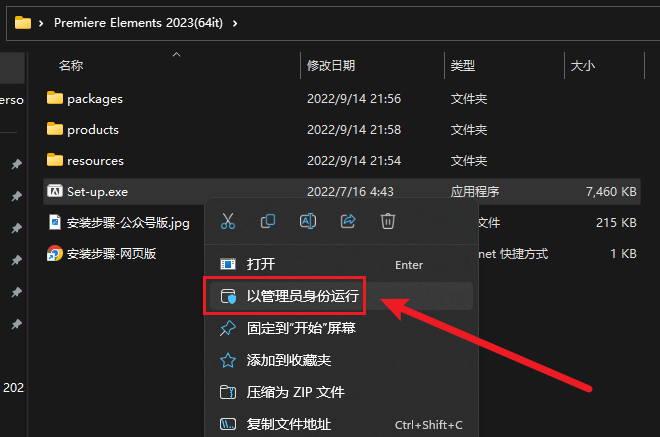Choose 固定到"开始"屏幕 menu entry
Viewport: 660px width, 437px height.
[341, 328]
